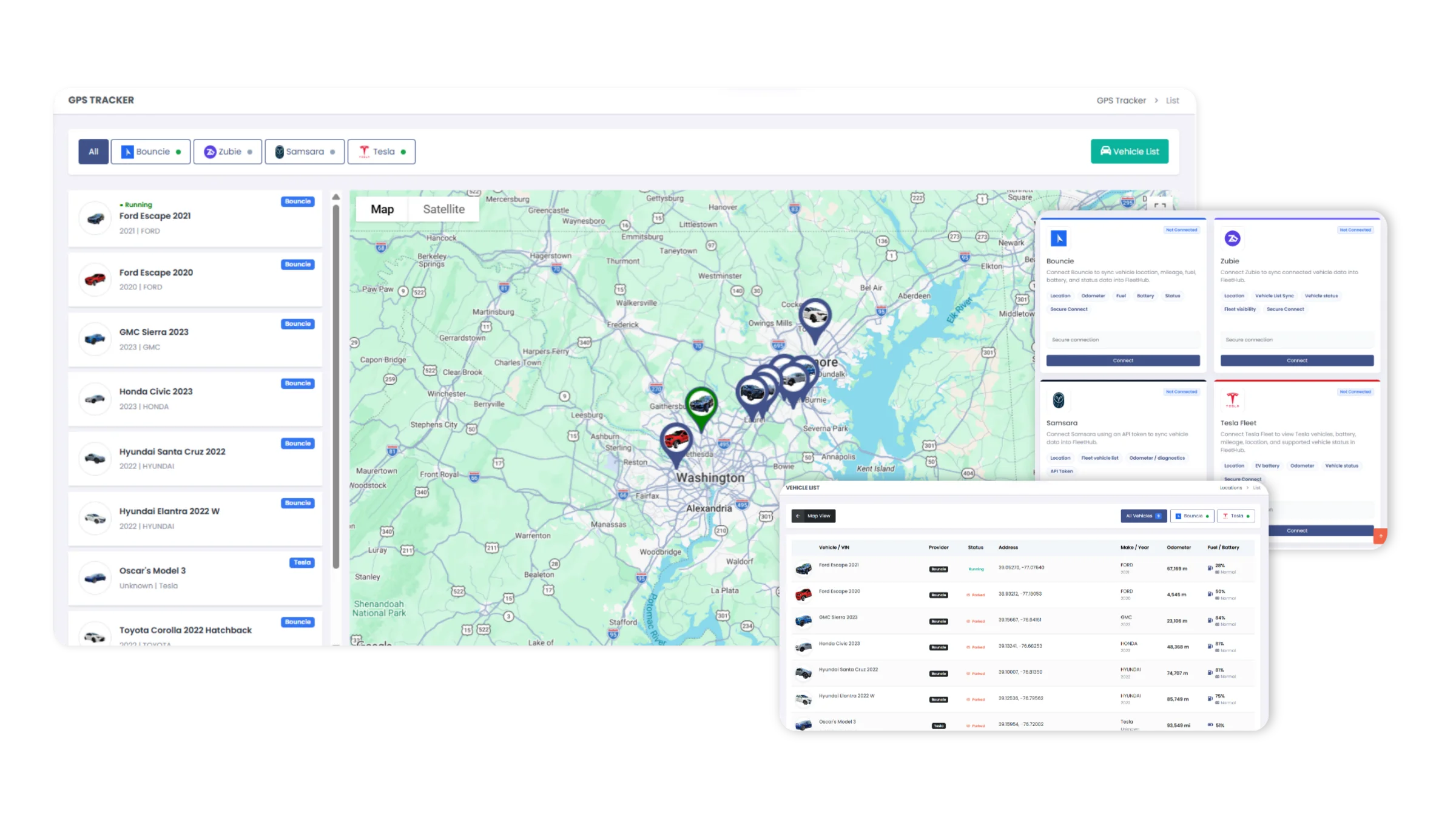1456x819 pixels.
Task: Click Bouncie badge on Ford Escape 2021
Action: click(x=298, y=201)
